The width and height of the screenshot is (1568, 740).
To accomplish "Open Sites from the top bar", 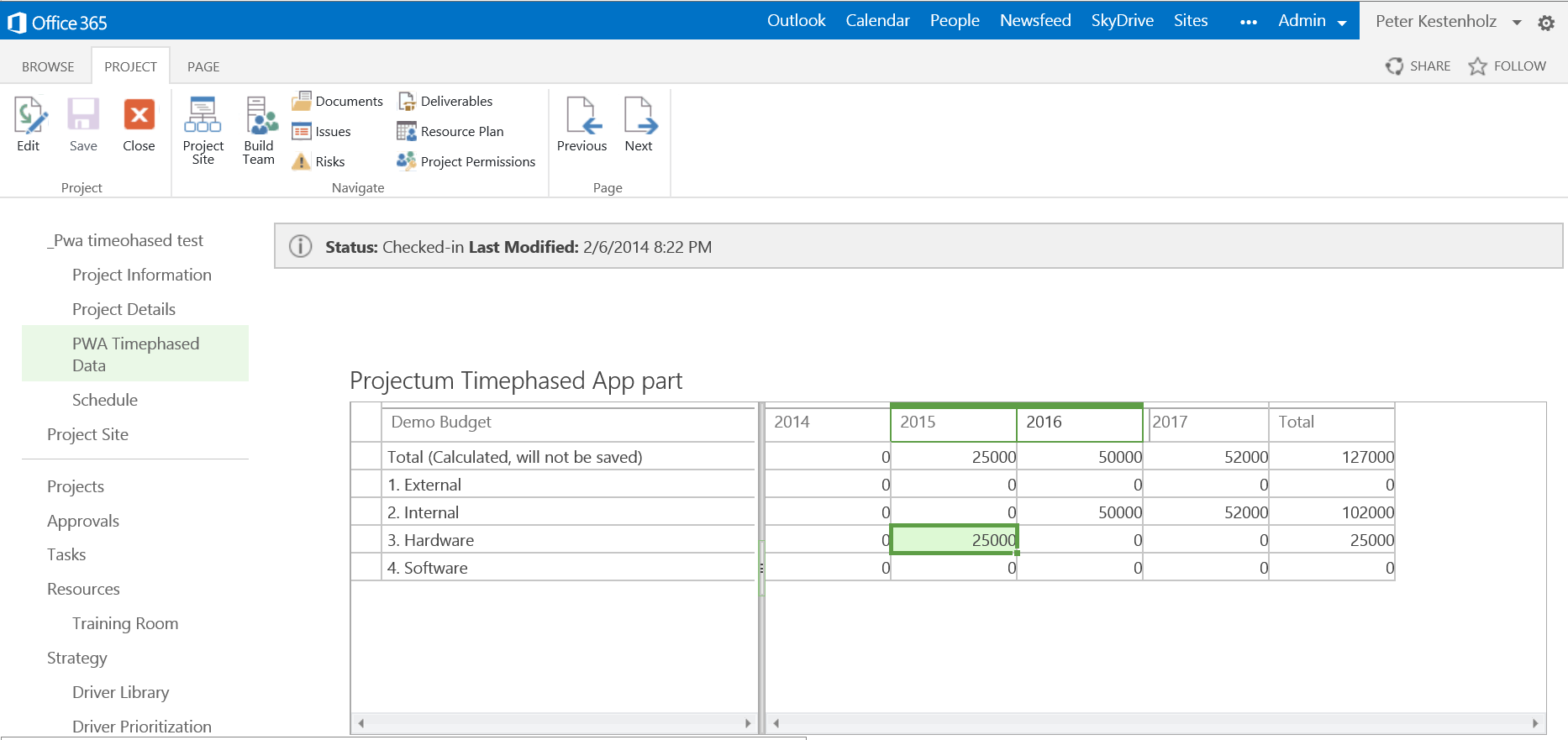I will point(1191,20).
